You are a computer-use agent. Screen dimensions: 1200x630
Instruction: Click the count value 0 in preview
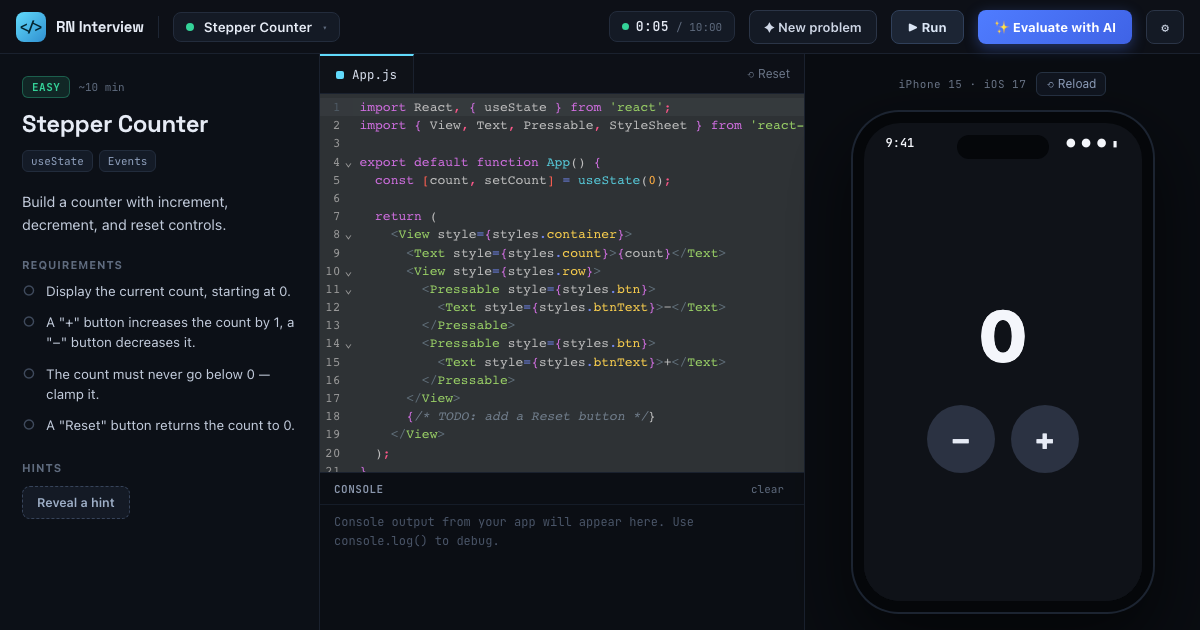pyautogui.click(x=1003, y=338)
